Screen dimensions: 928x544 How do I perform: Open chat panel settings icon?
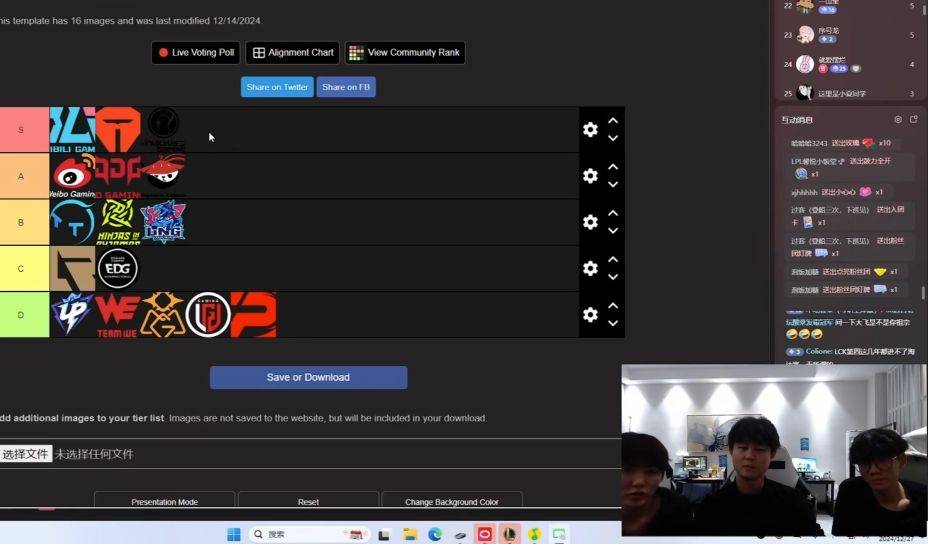point(898,120)
